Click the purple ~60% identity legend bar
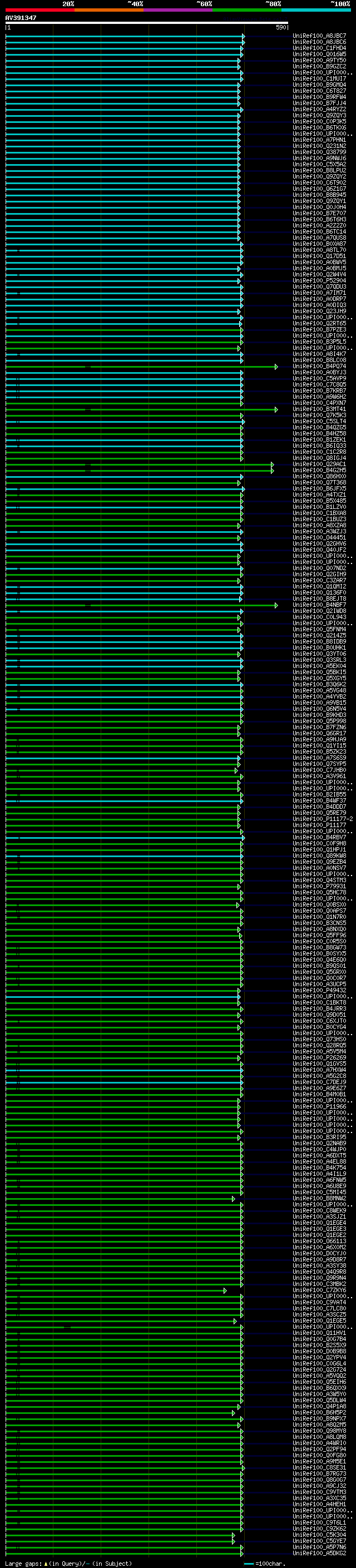Image resolution: width=356 pixels, height=1568 pixels. [x=179, y=10]
